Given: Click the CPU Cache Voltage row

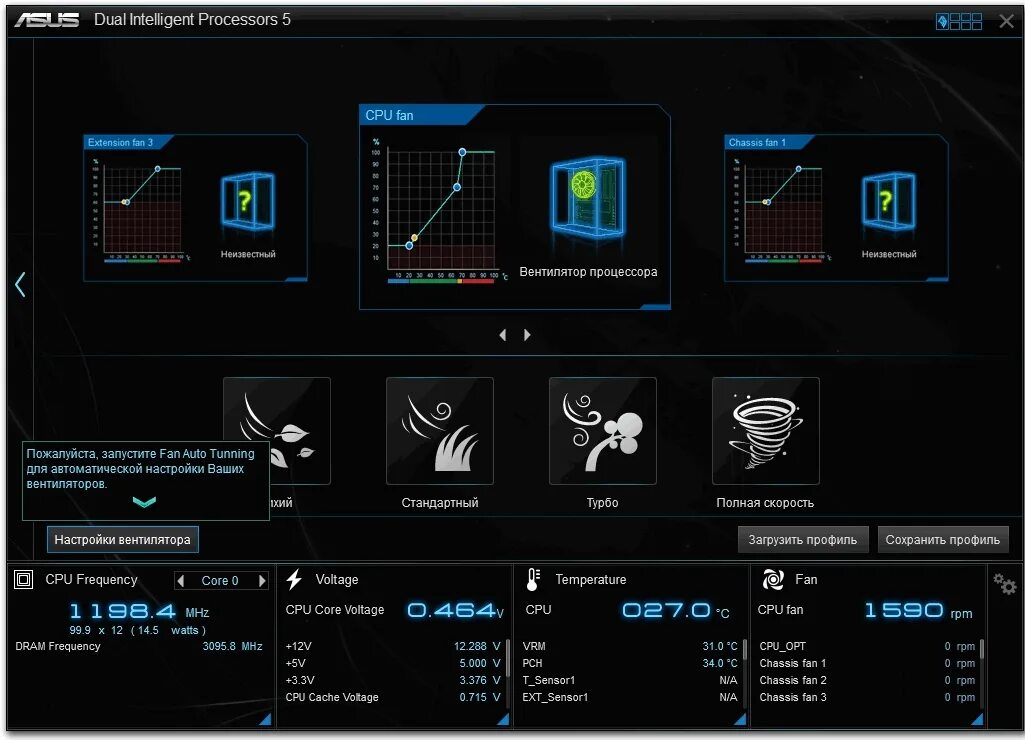Looking at the screenshot, I should coord(393,698).
